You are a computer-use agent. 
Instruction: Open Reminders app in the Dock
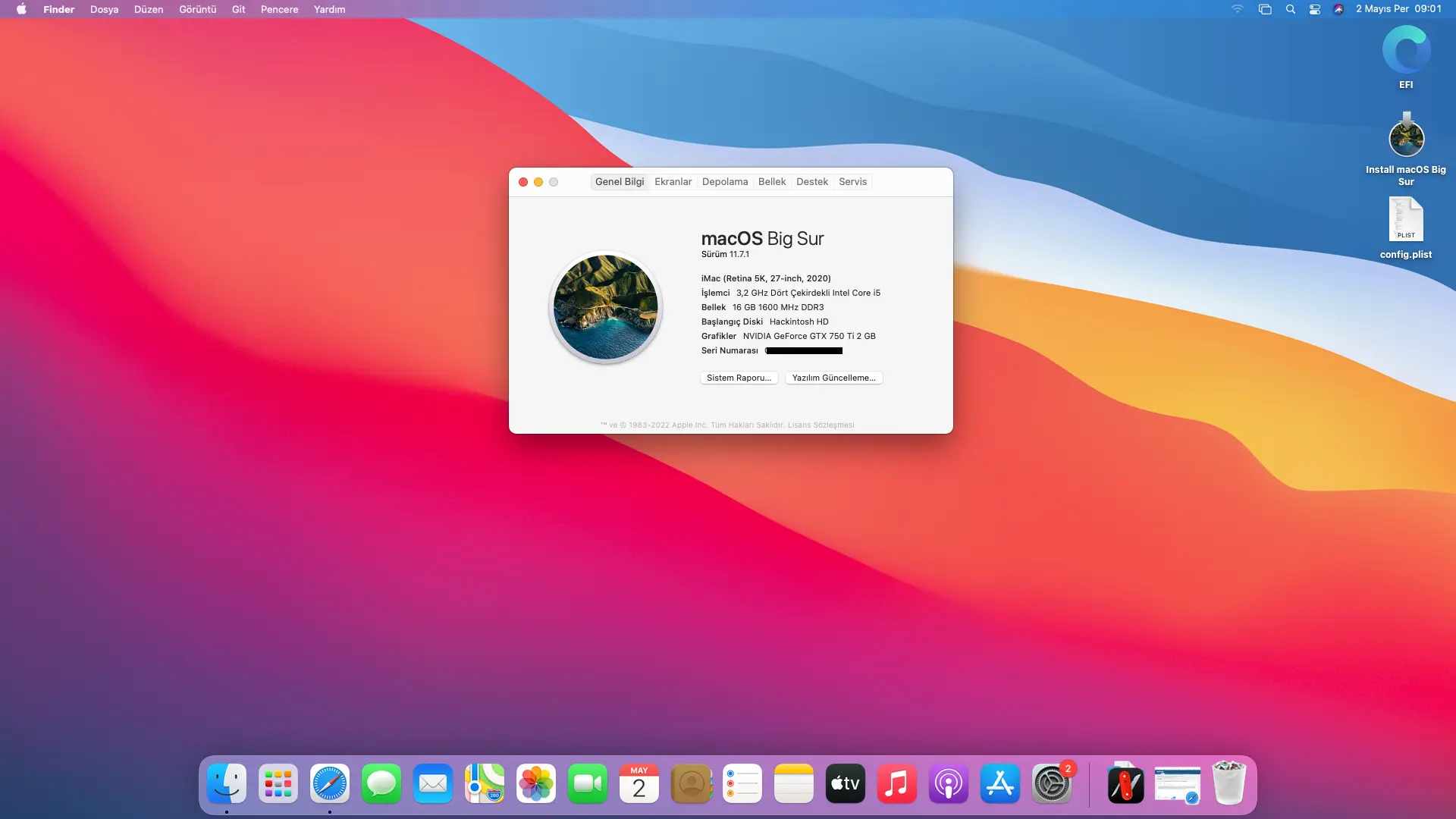tap(742, 783)
